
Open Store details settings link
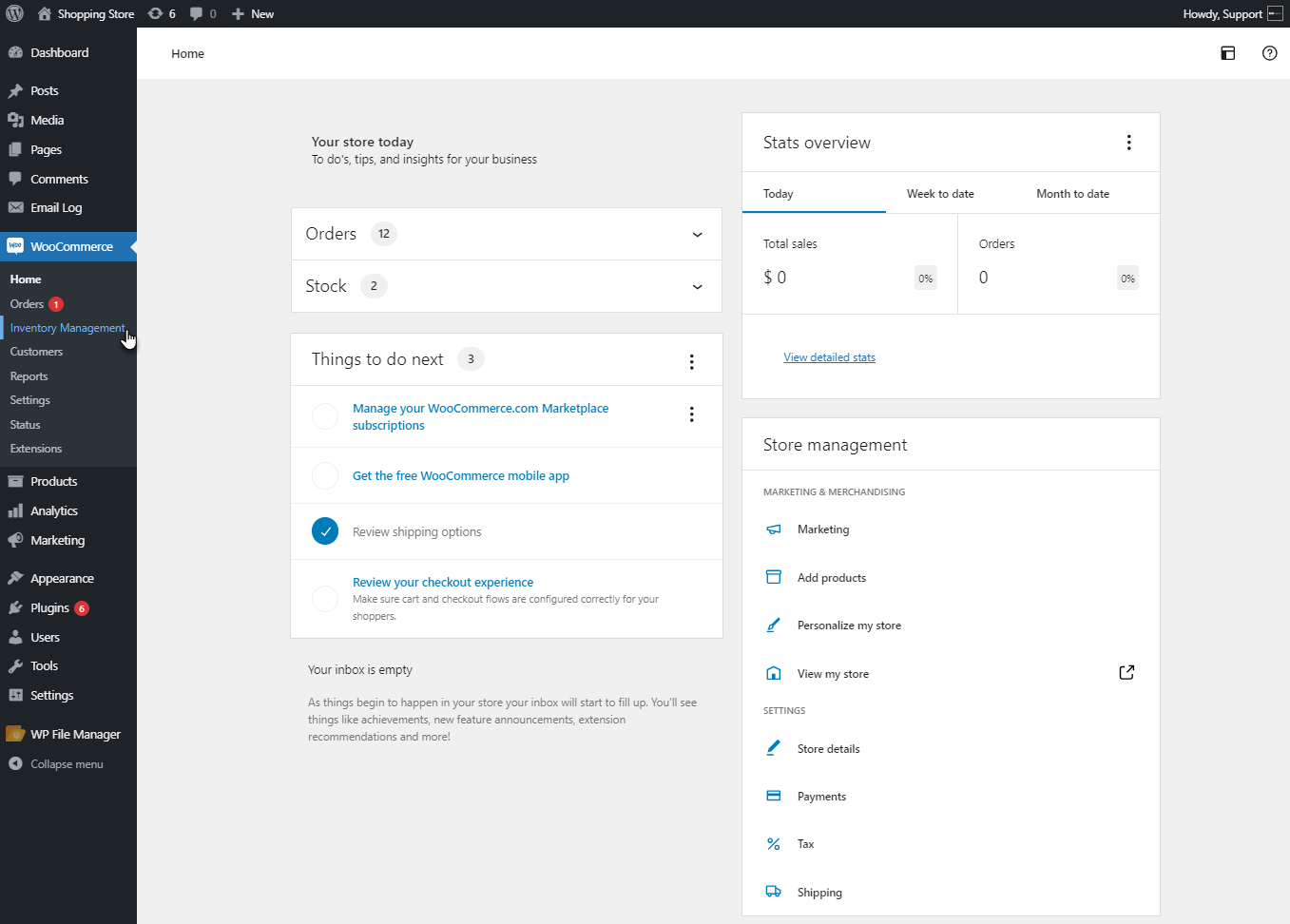828,749
